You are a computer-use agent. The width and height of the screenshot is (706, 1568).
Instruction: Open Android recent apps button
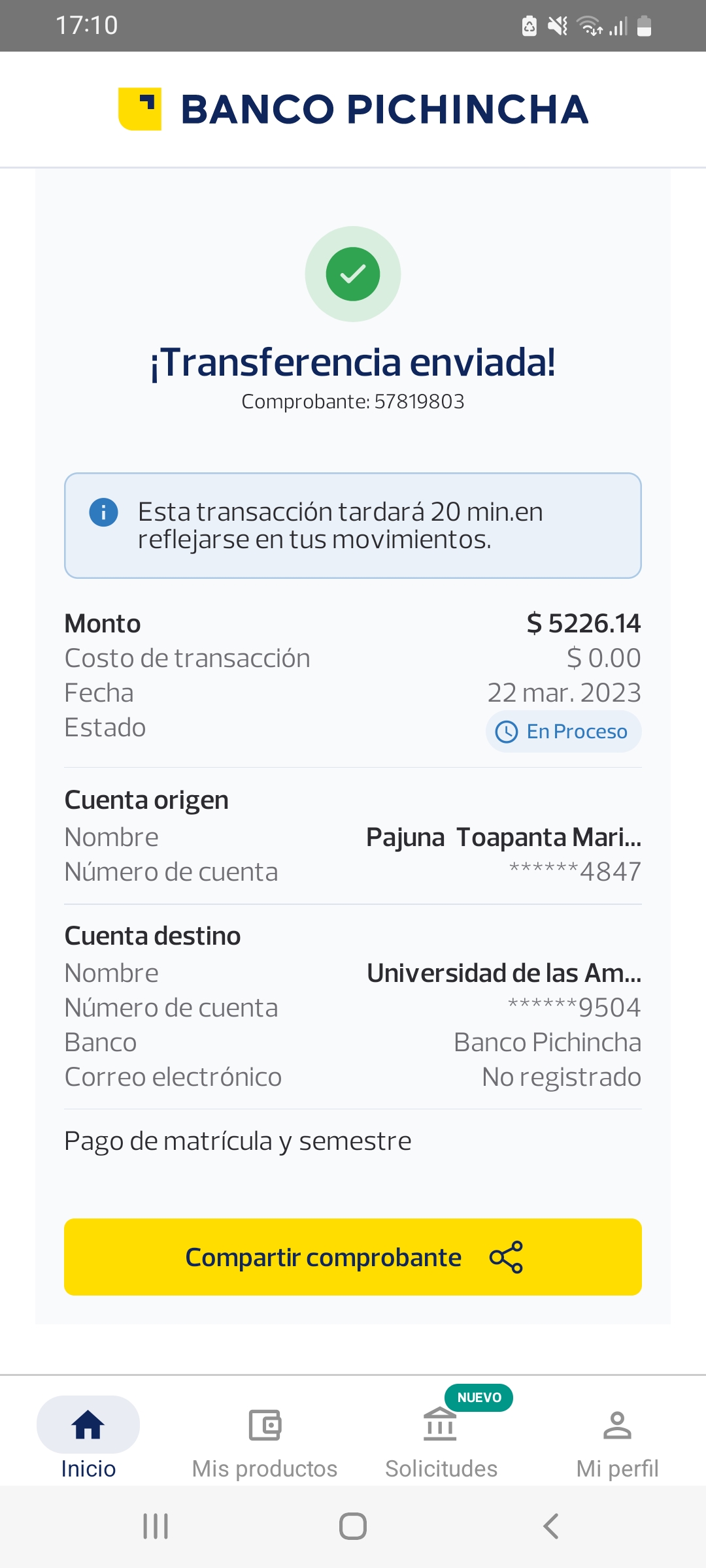156,1526
